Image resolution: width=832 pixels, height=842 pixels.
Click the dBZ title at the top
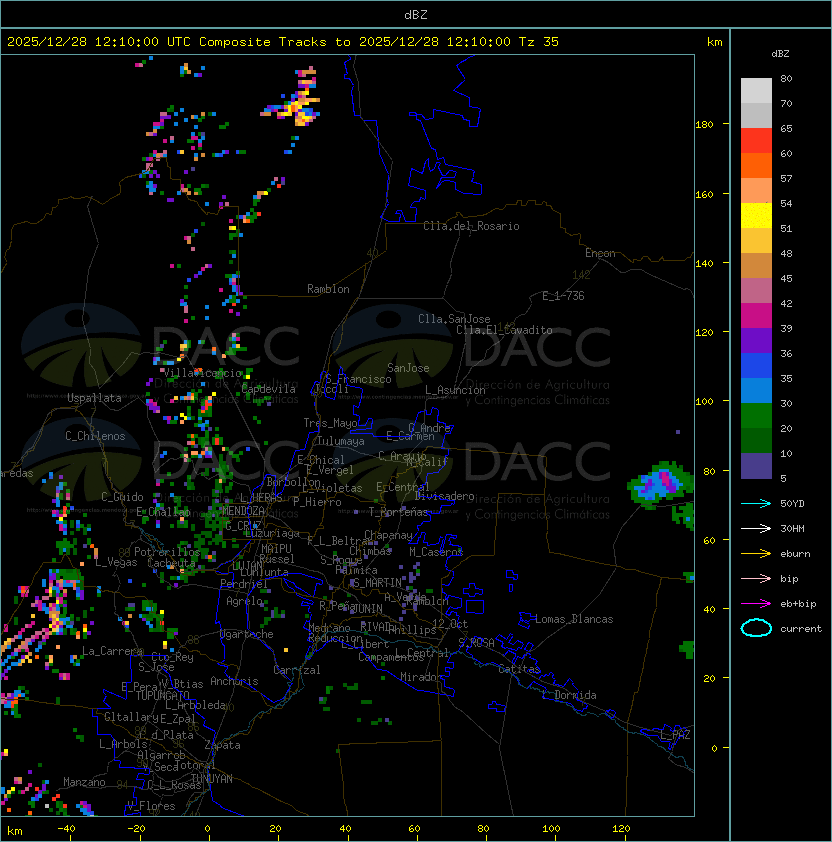416,14
